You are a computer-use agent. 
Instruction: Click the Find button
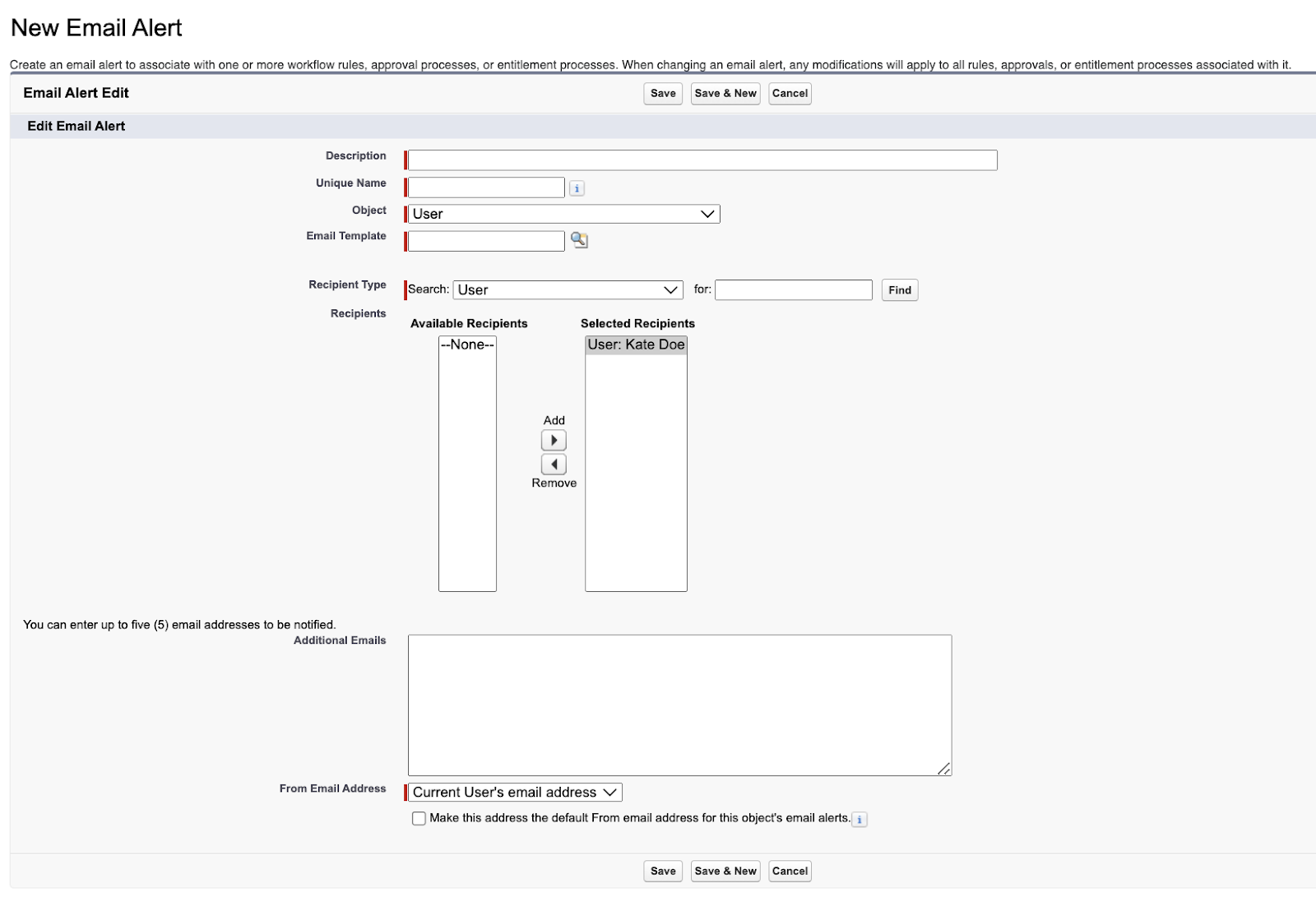pos(900,290)
